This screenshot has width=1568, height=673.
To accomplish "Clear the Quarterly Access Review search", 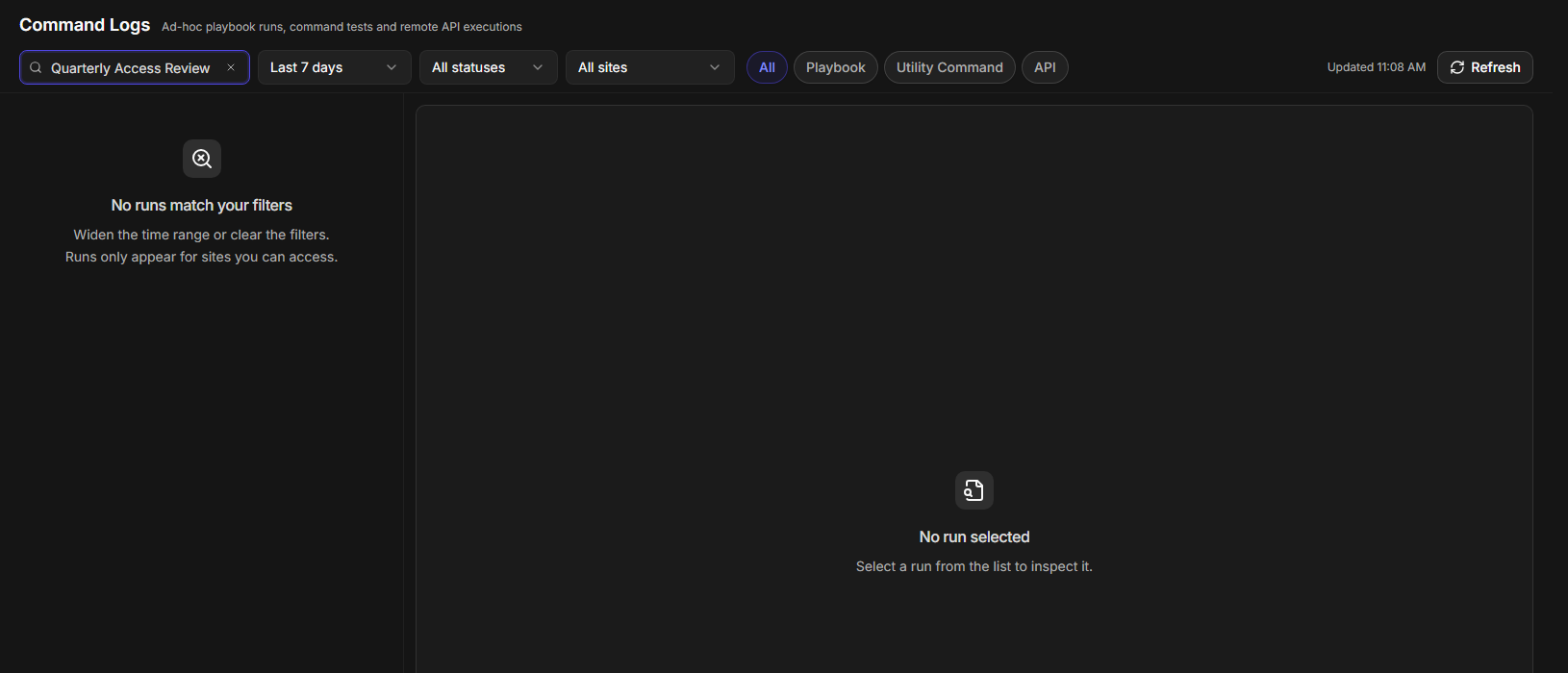I will click(x=231, y=67).
